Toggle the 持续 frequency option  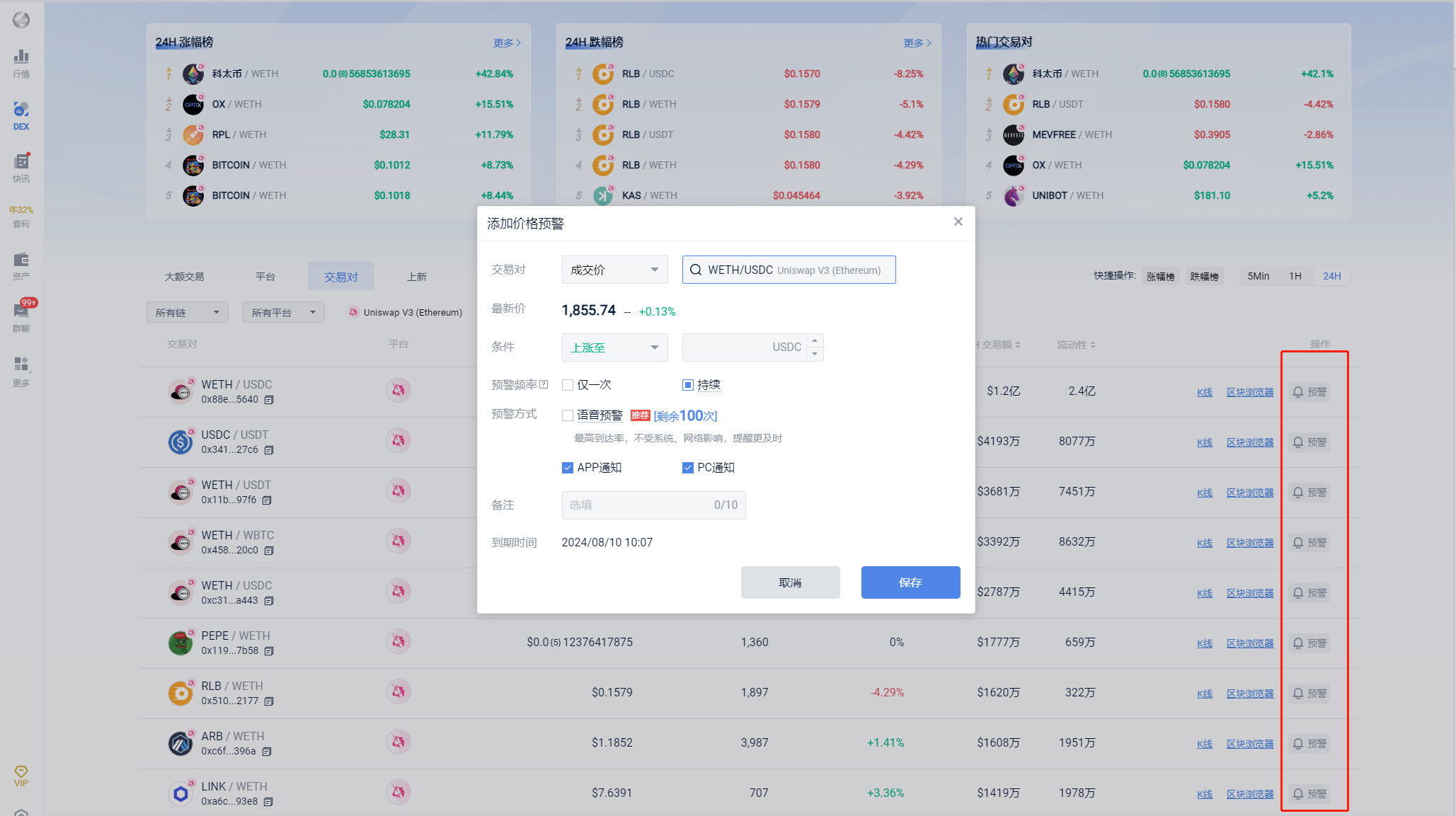point(688,385)
